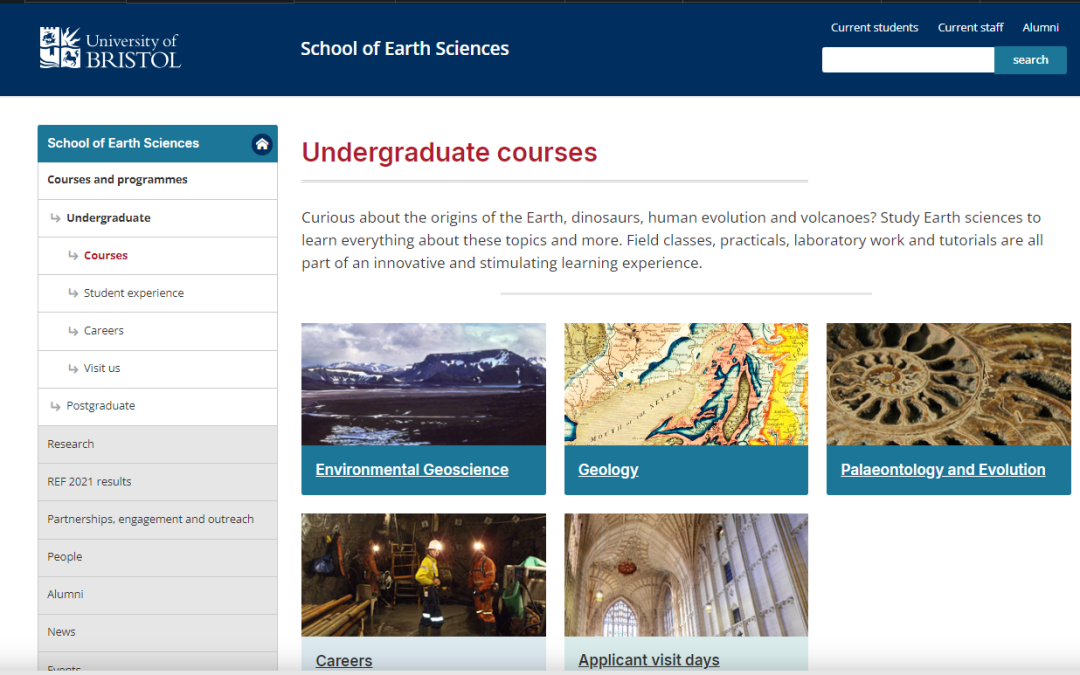Click the University of Bristol logo
1080x675 pixels.
pyautogui.click(x=110, y=48)
